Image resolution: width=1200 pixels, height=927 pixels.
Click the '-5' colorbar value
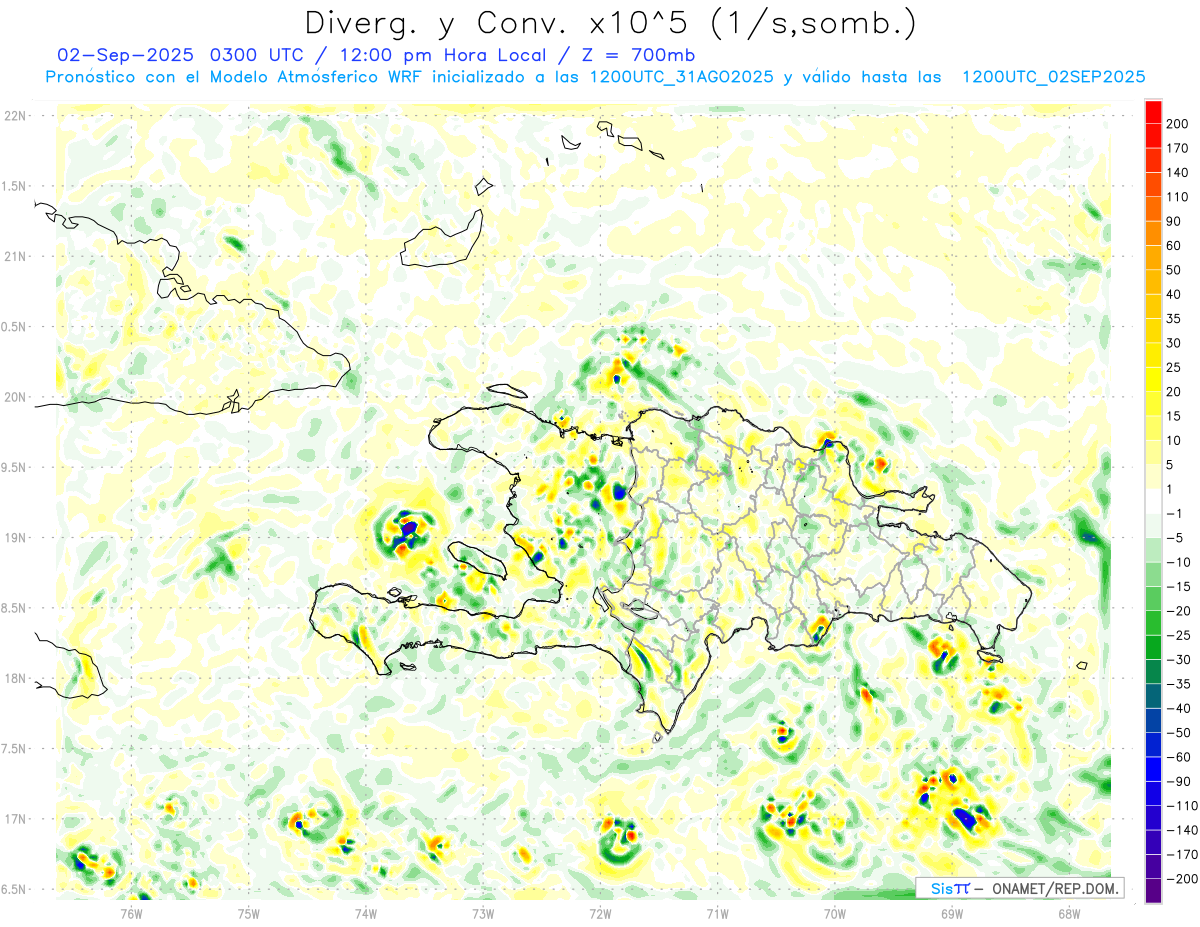click(x=1174, y=538)
